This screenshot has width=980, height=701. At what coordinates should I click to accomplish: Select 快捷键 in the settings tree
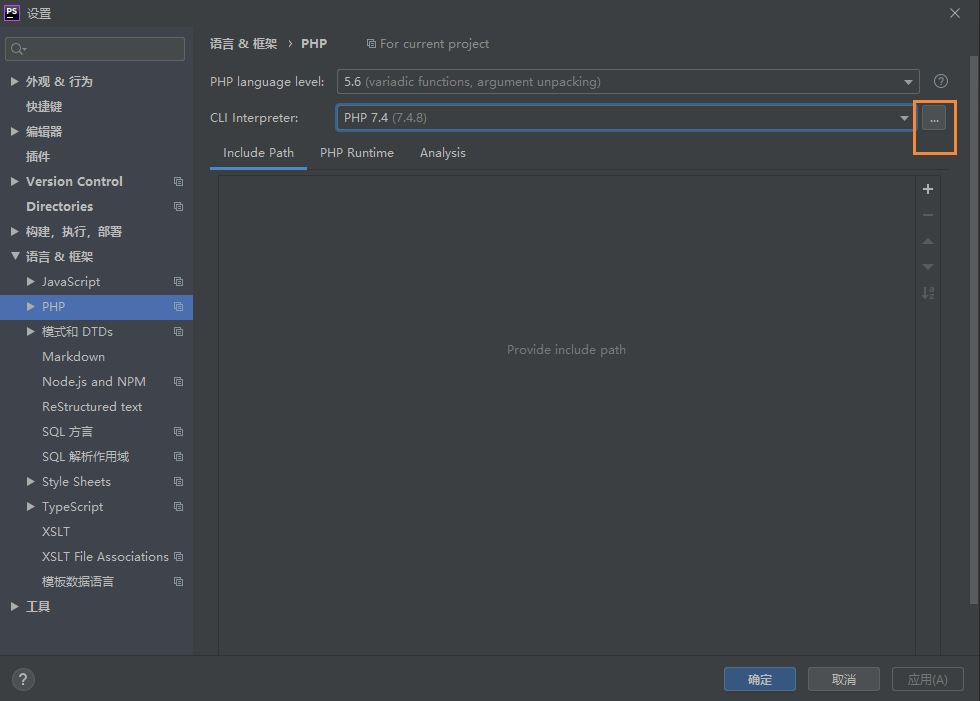44,107
